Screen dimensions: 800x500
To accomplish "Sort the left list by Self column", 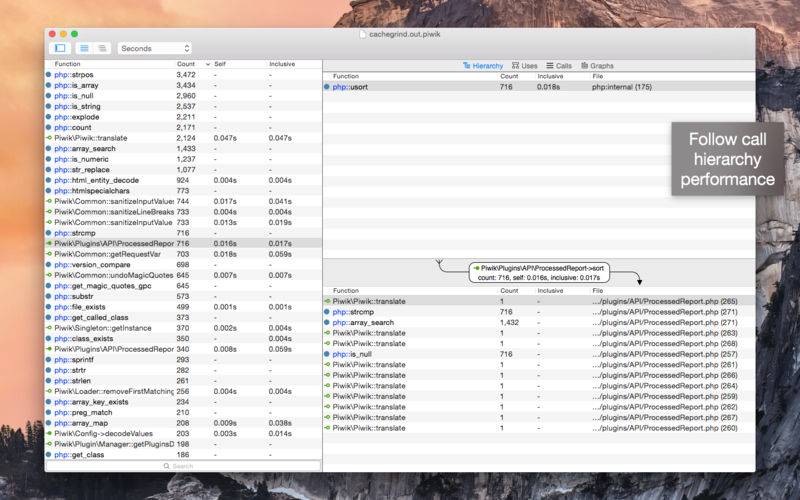I will point(220,64).
